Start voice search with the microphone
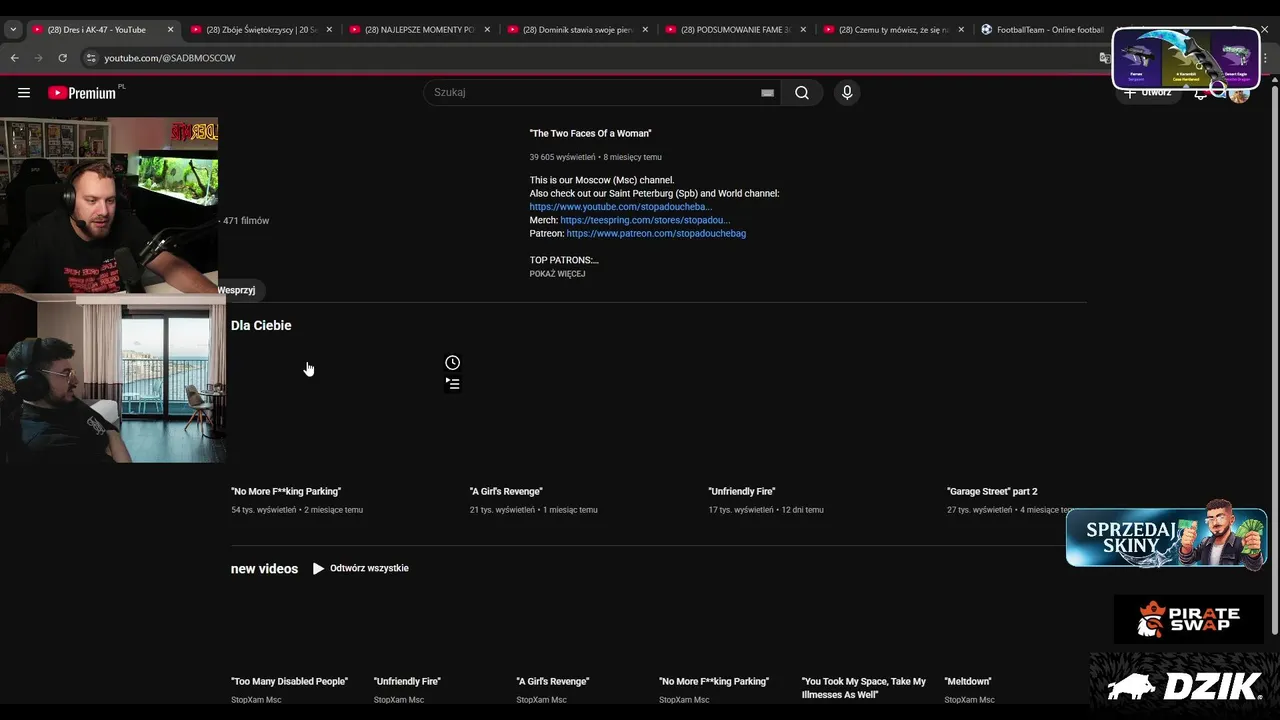This screenshot has width=1280, height=720. pyautogui.click(x=847, y=93)
